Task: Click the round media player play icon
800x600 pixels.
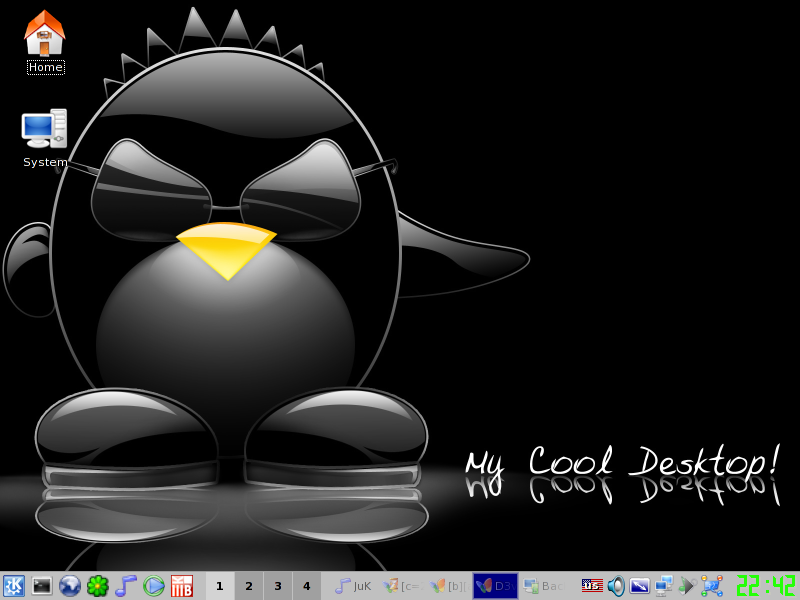Action: (154, 586)
